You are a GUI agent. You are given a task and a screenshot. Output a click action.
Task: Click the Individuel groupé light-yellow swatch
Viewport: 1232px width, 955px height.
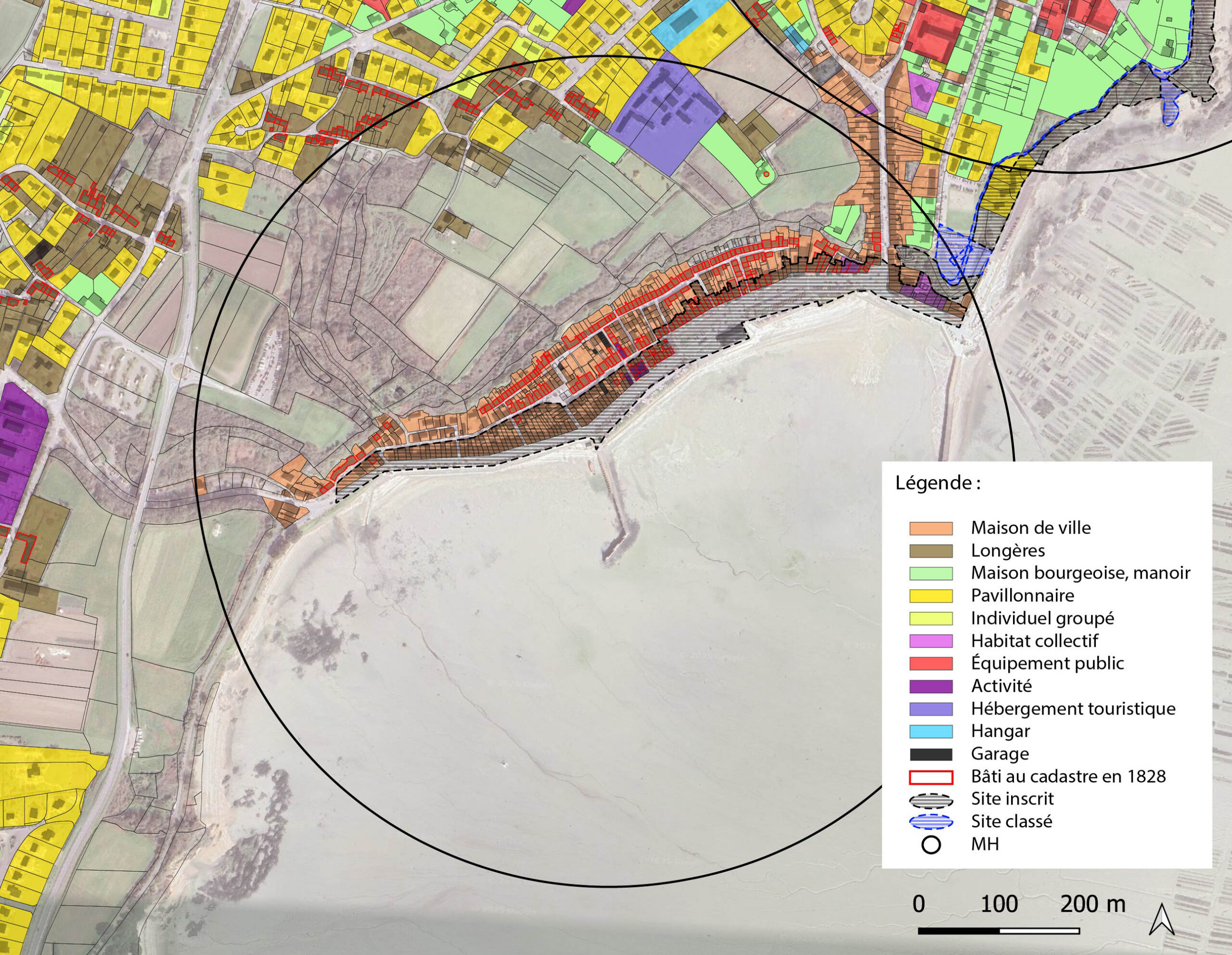[x=931, y=618]
